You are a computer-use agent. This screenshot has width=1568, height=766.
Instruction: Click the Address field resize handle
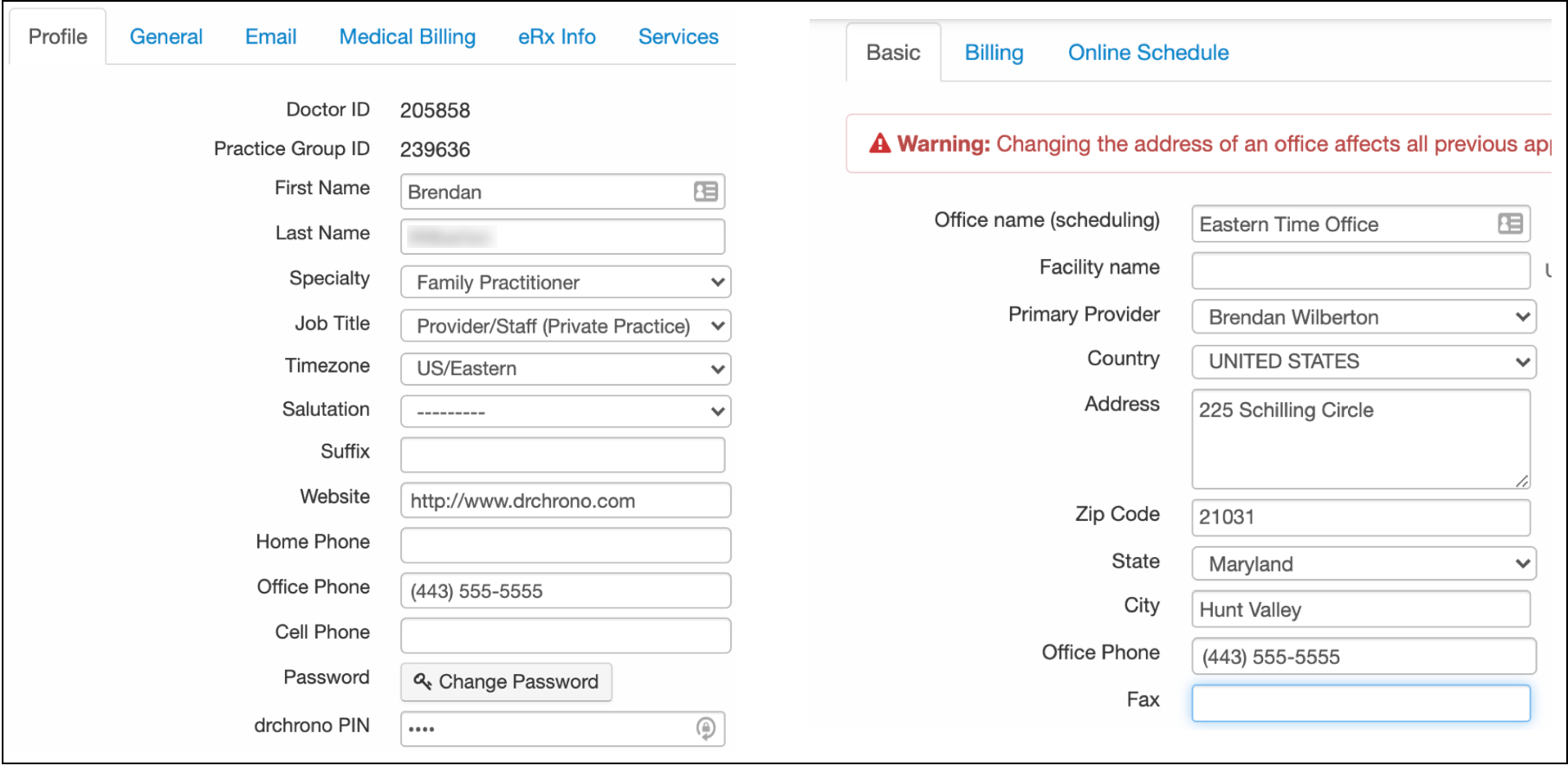click(1521, 481)
